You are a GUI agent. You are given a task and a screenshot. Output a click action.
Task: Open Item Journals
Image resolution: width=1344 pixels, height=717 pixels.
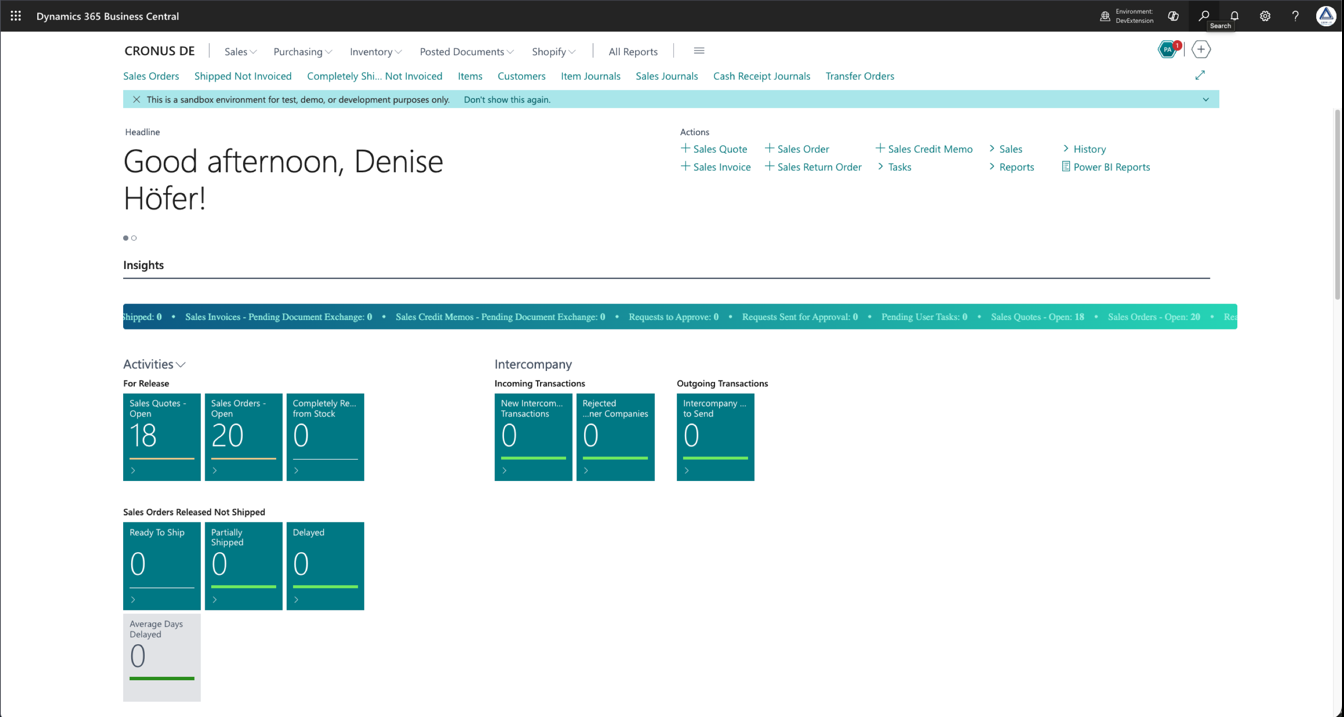(x=591, y=76)
